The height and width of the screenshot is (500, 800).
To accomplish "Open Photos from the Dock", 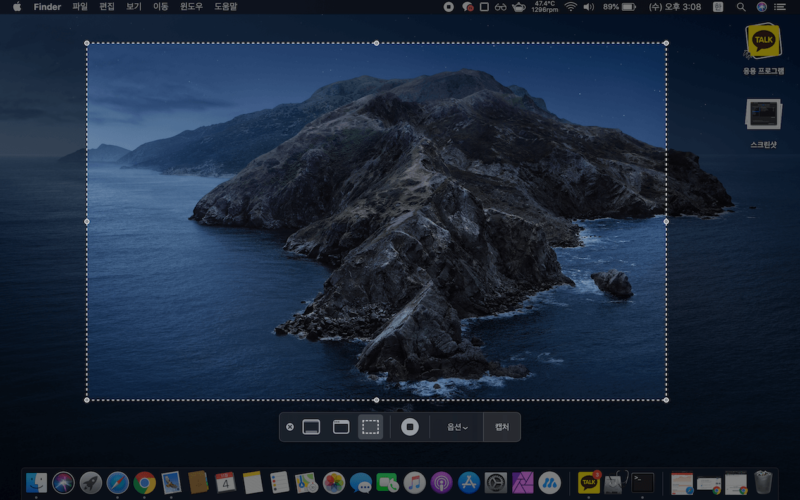I will tap(334, 483).
